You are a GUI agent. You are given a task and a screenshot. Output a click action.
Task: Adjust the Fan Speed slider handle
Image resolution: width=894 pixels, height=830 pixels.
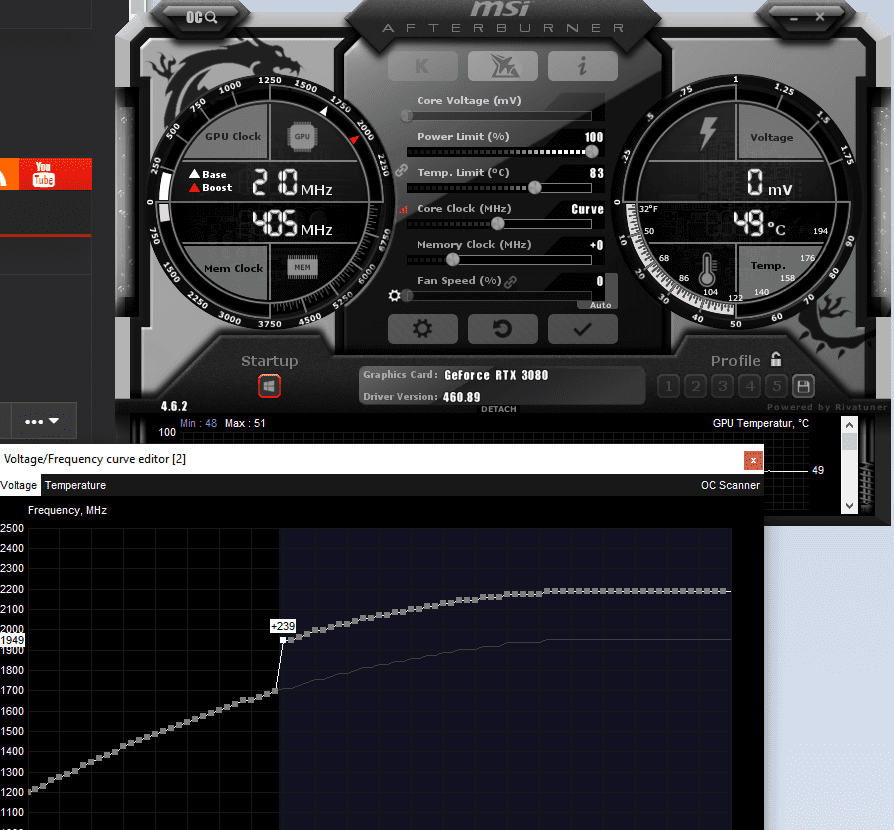tap(407, 295)
